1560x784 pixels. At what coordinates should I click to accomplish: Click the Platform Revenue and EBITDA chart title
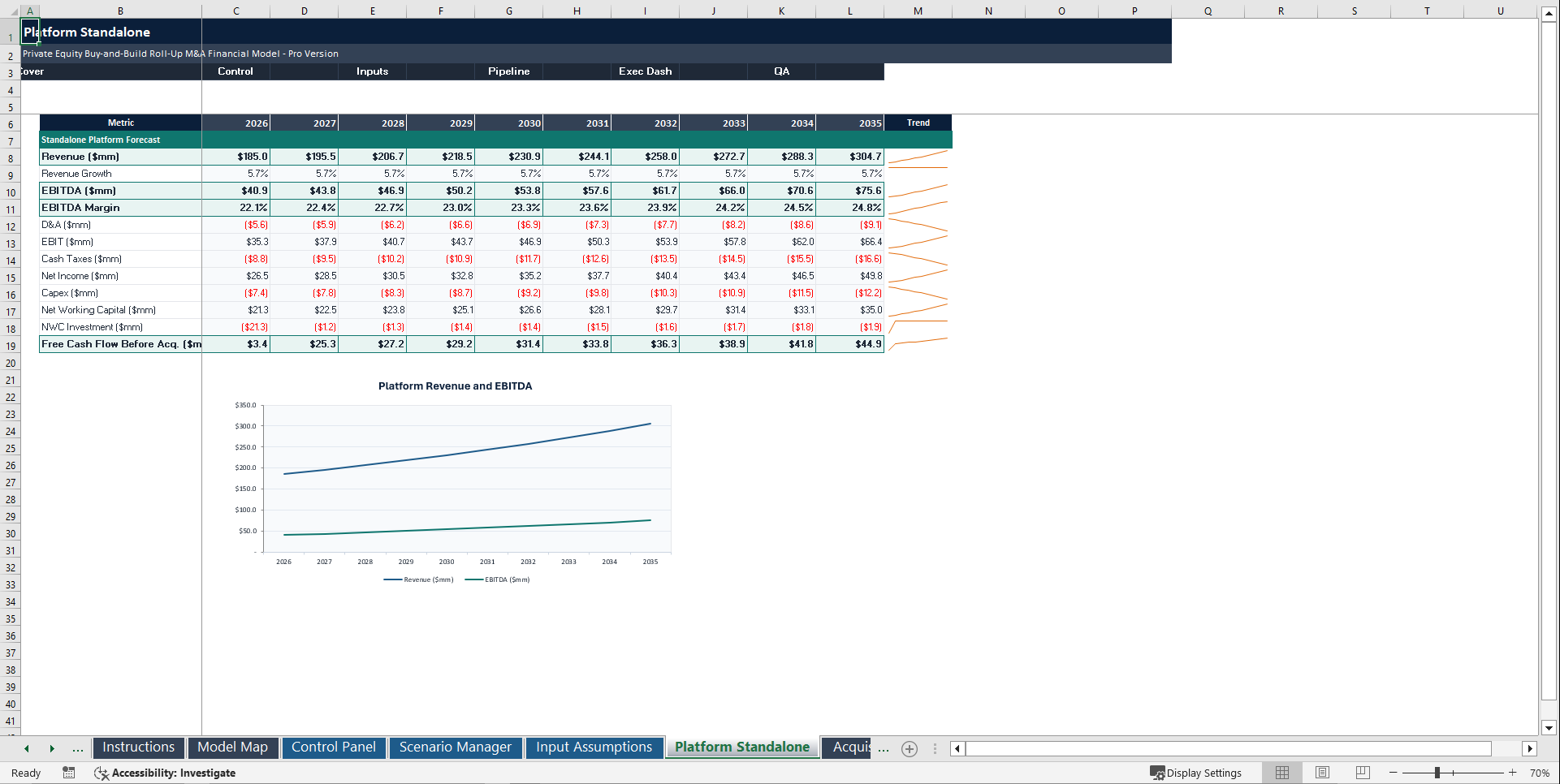(455, 386)
